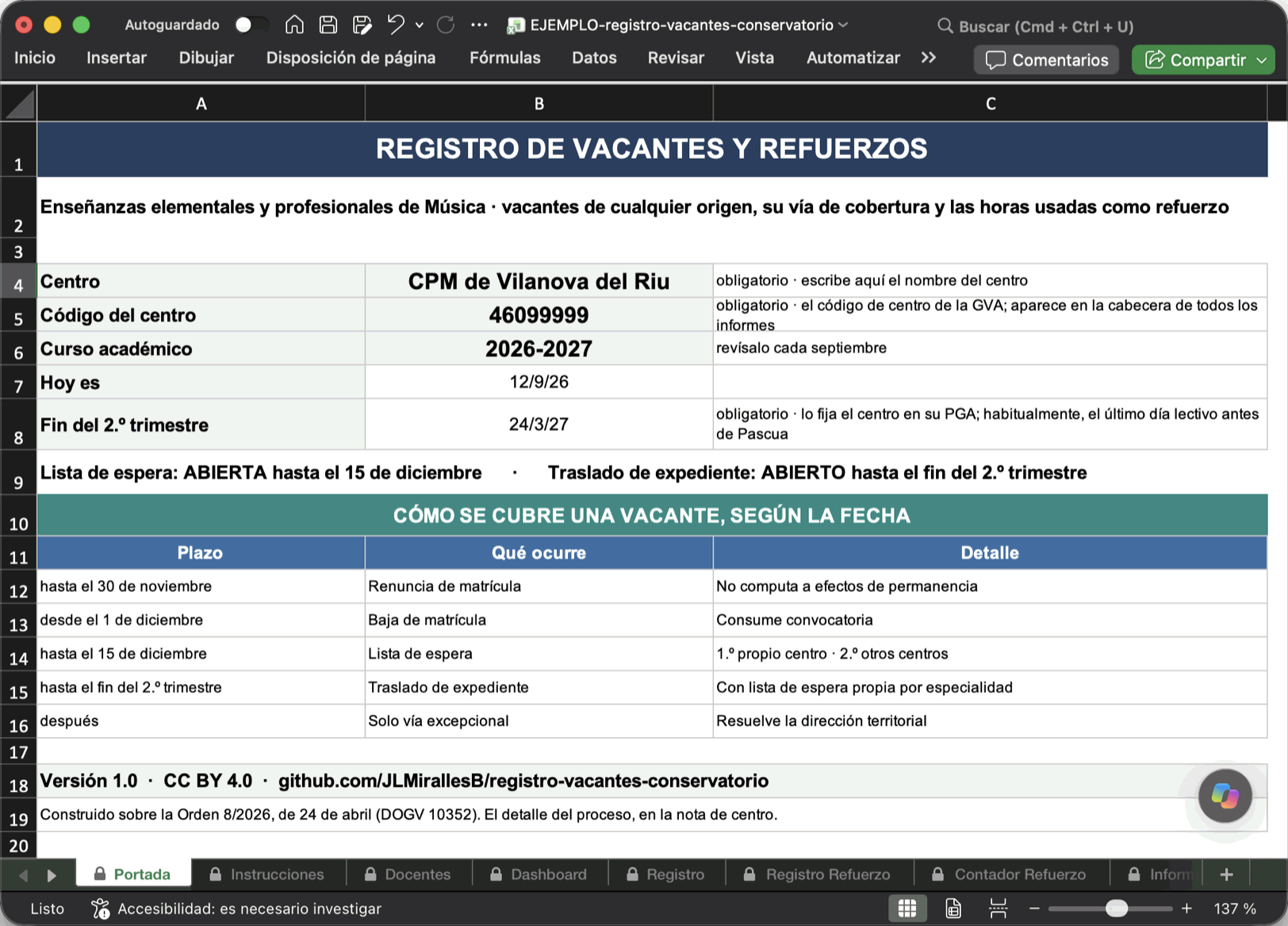Viewport: 1288px width, 926px height.
Task: Open the Fórmulas ribbon tab
Action: tap(505, 58)
